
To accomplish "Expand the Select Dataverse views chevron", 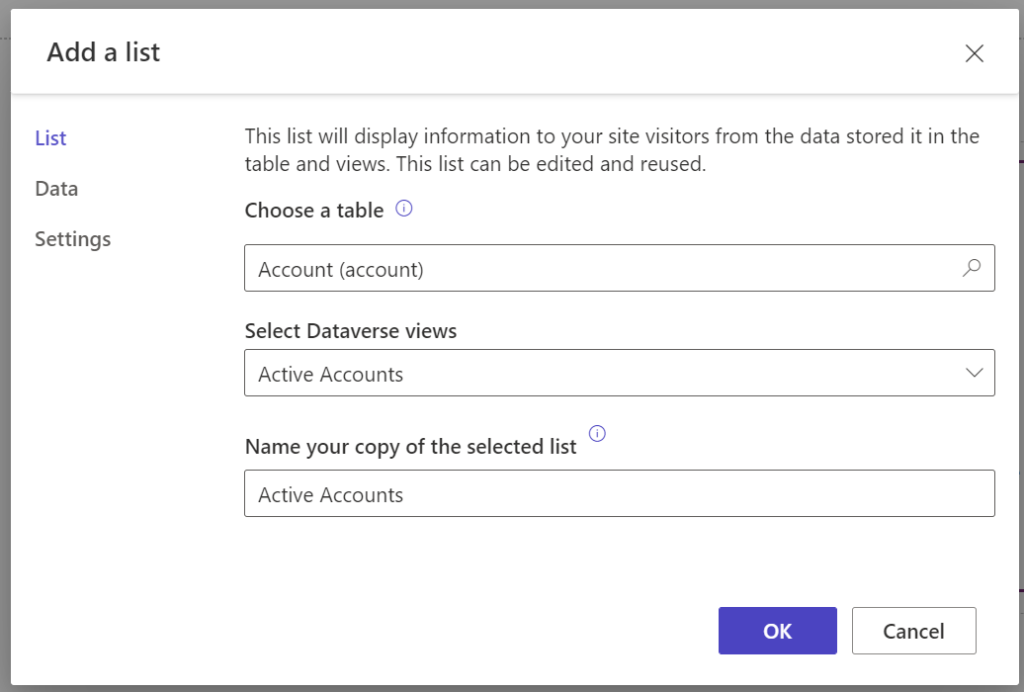I will pos(974,373).
